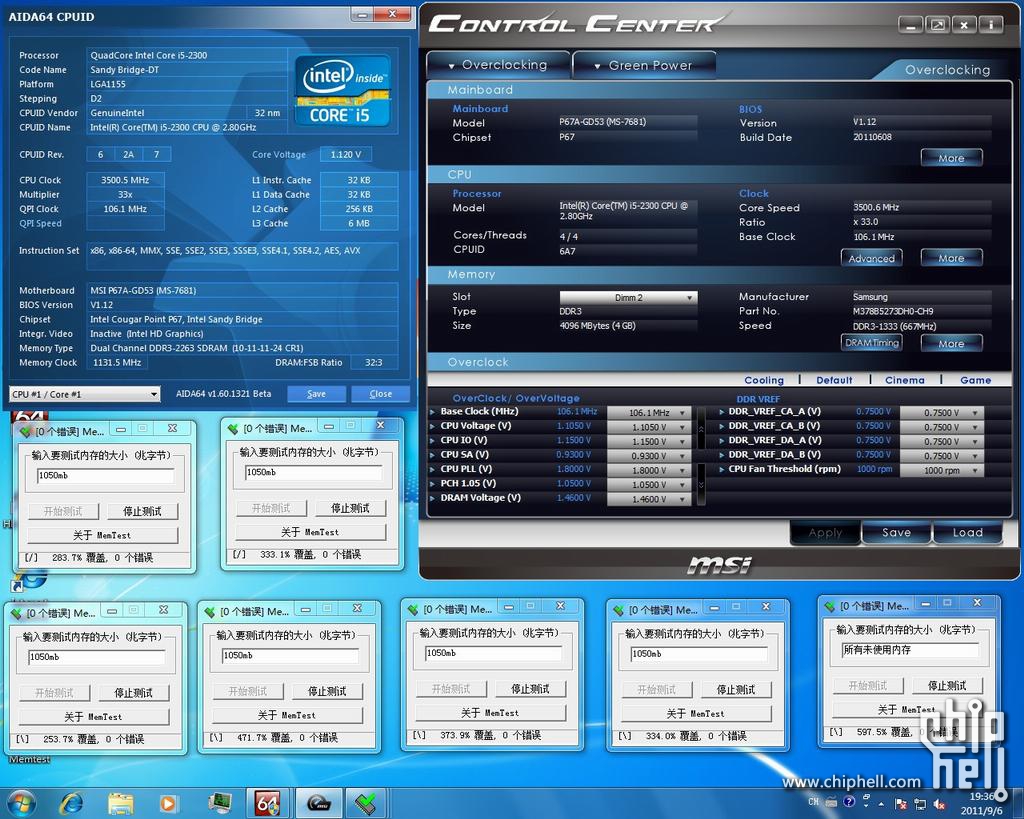Click Load in Control Center bottom bar
1024x819 pixels.
[x=967, y=532]
